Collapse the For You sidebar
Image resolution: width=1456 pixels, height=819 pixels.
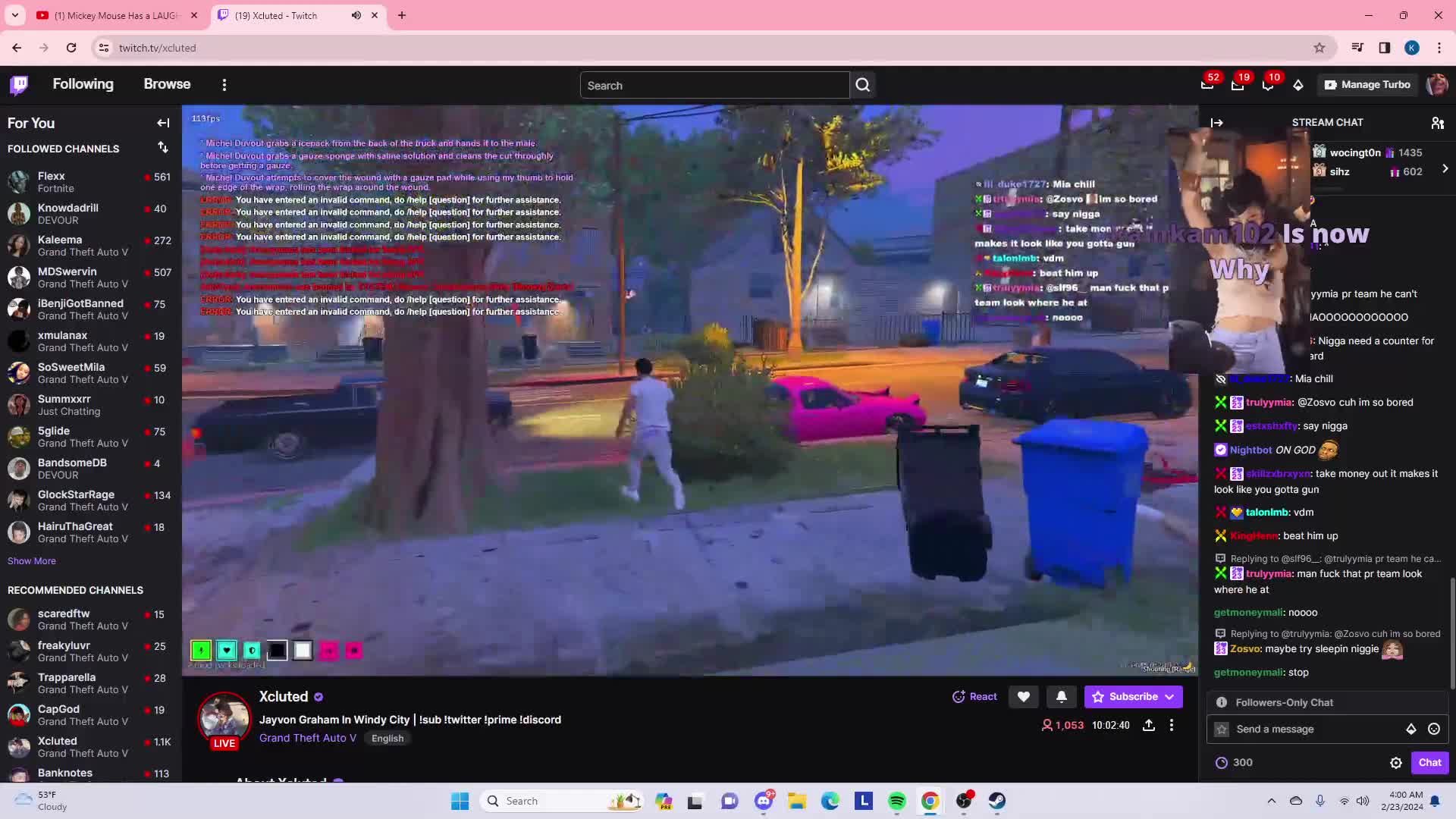tap(163, 123)
